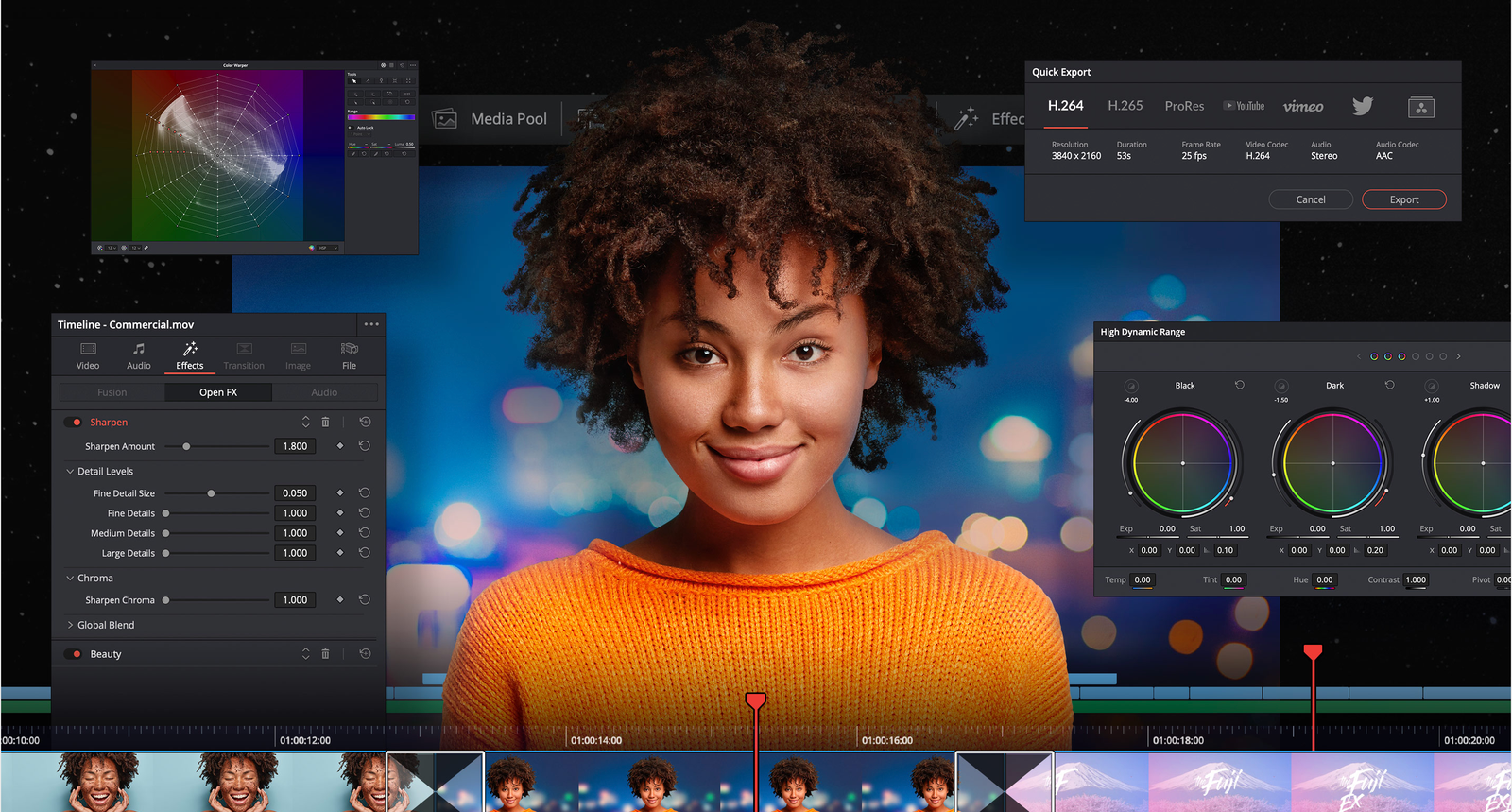Collapse the Detail Levels section
1512x812 pixels.
[70, 471]
